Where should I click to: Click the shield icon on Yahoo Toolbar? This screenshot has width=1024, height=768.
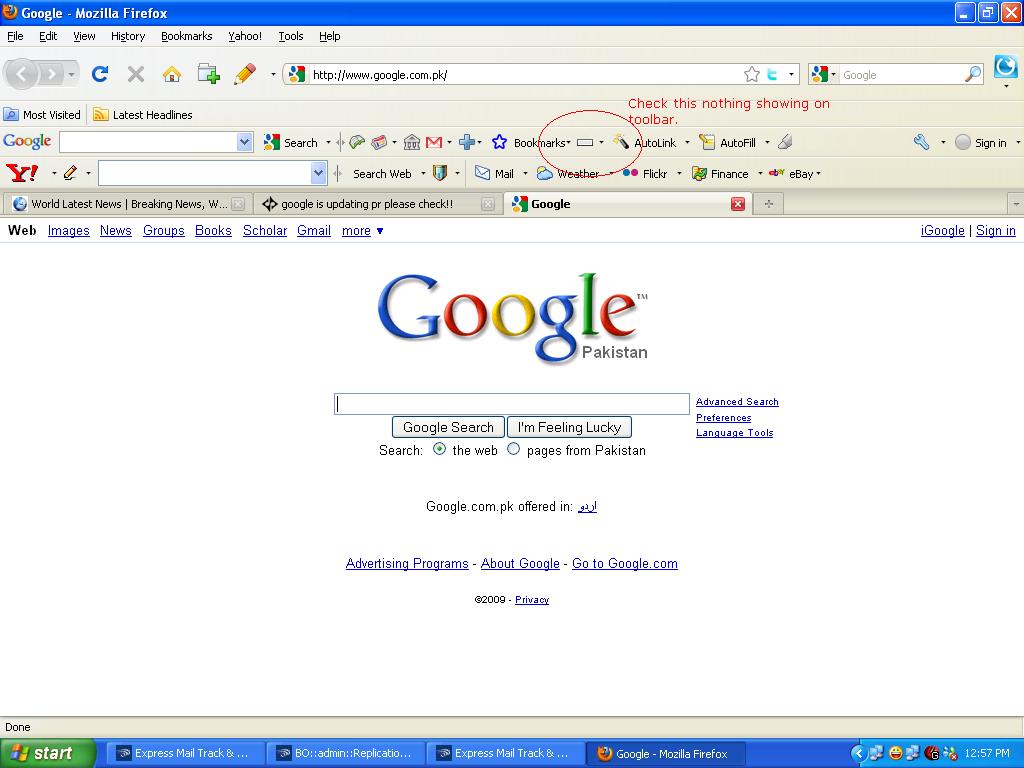[x=440, y=173]
